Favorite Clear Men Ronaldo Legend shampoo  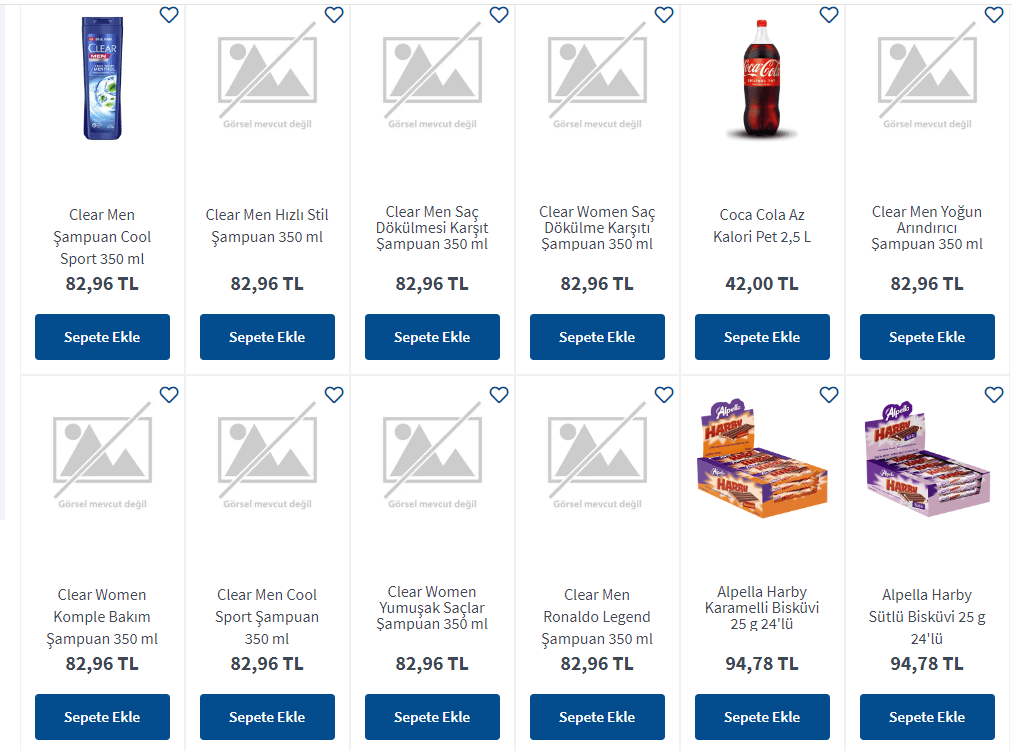664,395
